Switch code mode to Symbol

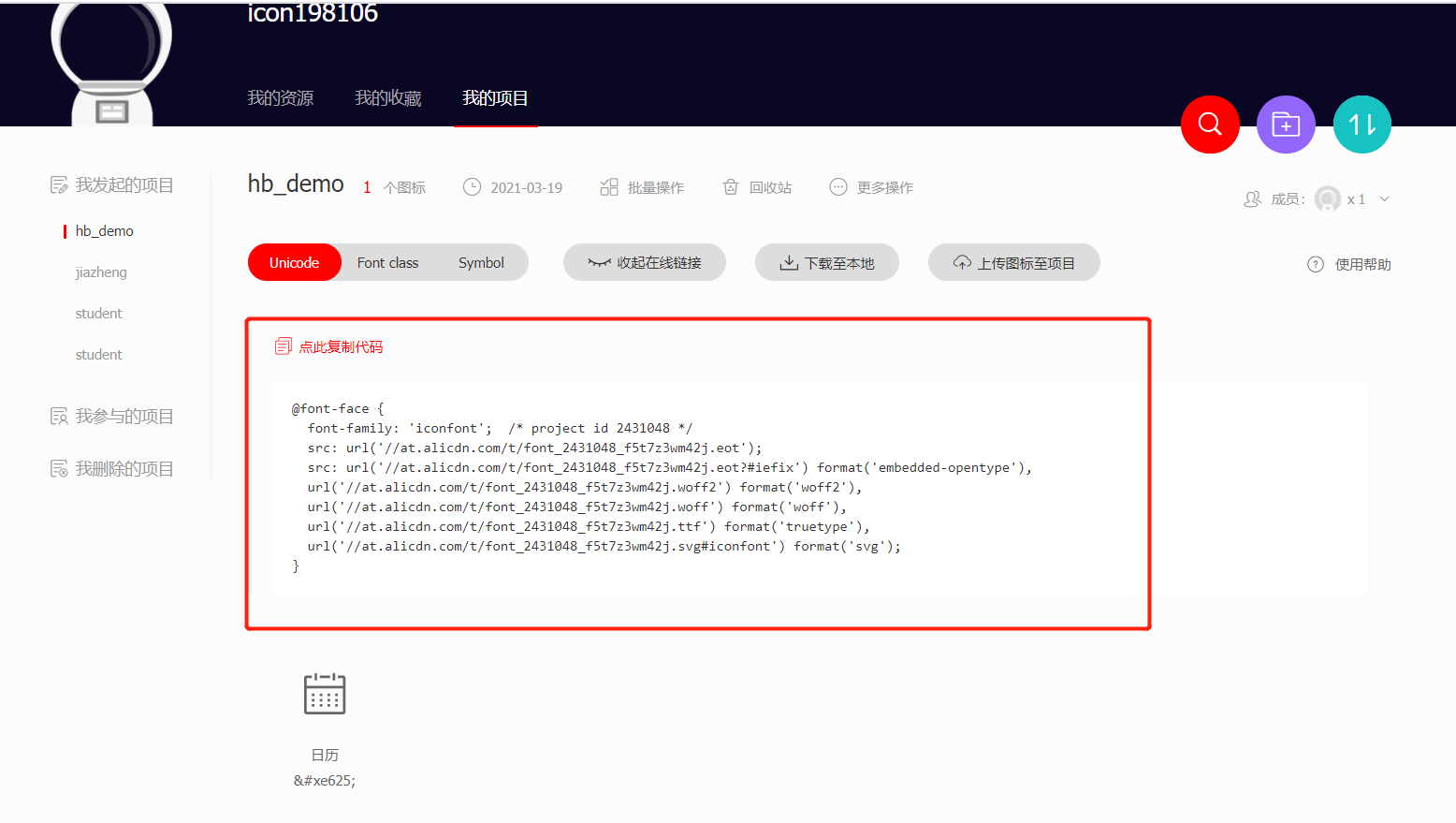point(480,262)
